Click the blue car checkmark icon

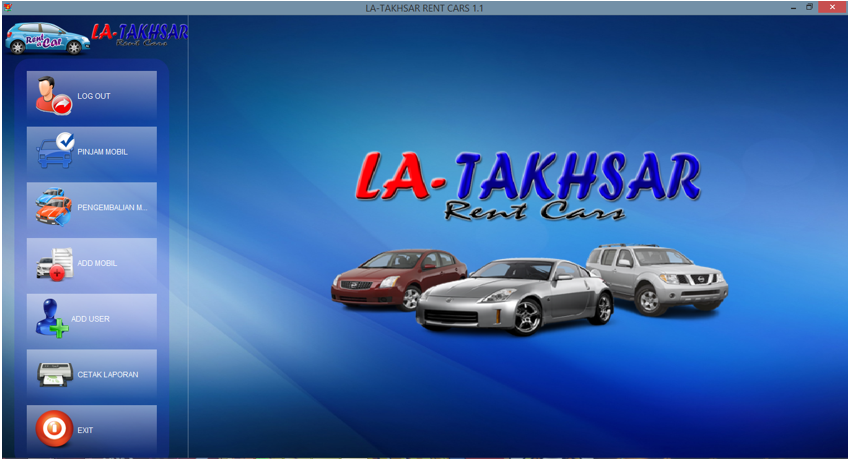(x=55, y=150)
